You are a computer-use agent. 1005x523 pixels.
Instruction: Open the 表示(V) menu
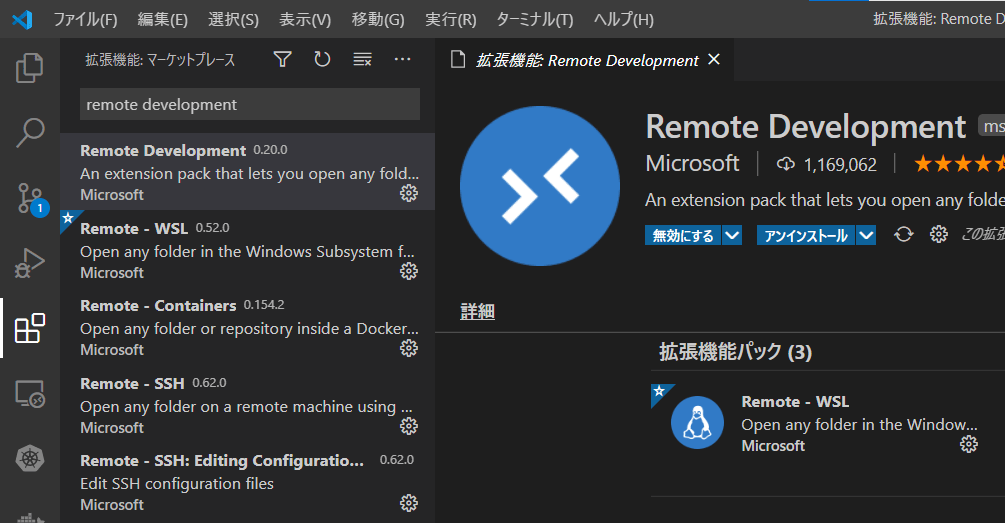pos(305,20)
